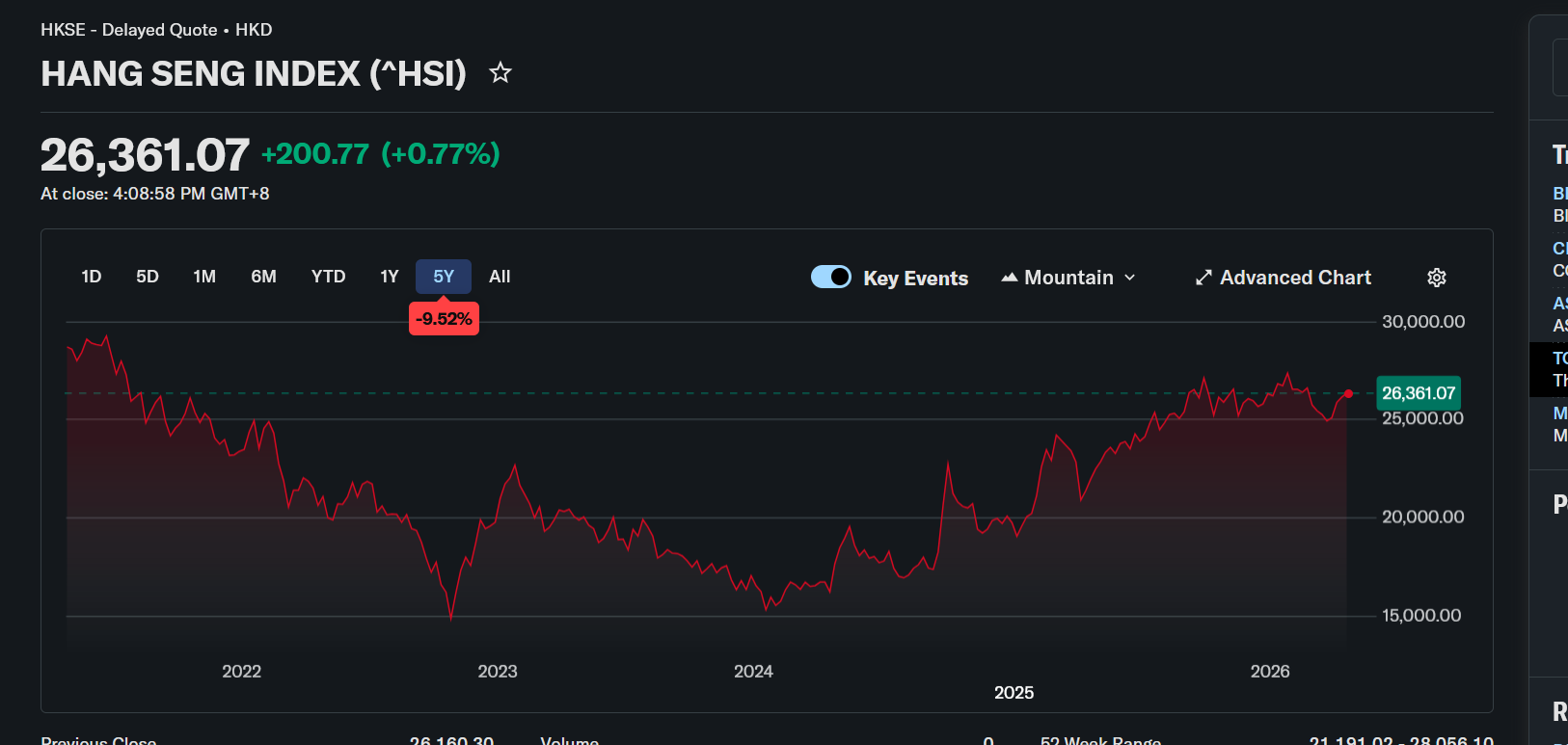Image resolution: width=1568 pixels, height=745 pixels.
Task: Click the bold 2025 x-axis label
Action: pos(1014,693)
